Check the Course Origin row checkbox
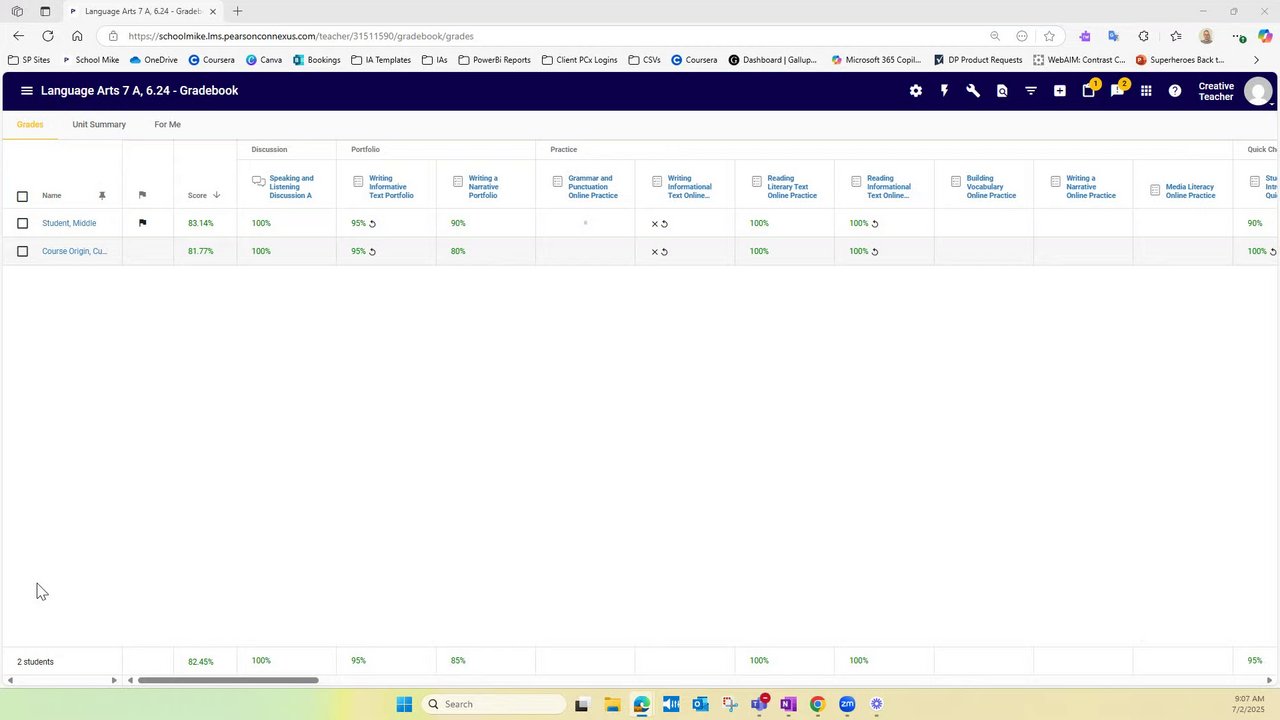The width and height of the screenshot is (1280, 720). [22, 251]
